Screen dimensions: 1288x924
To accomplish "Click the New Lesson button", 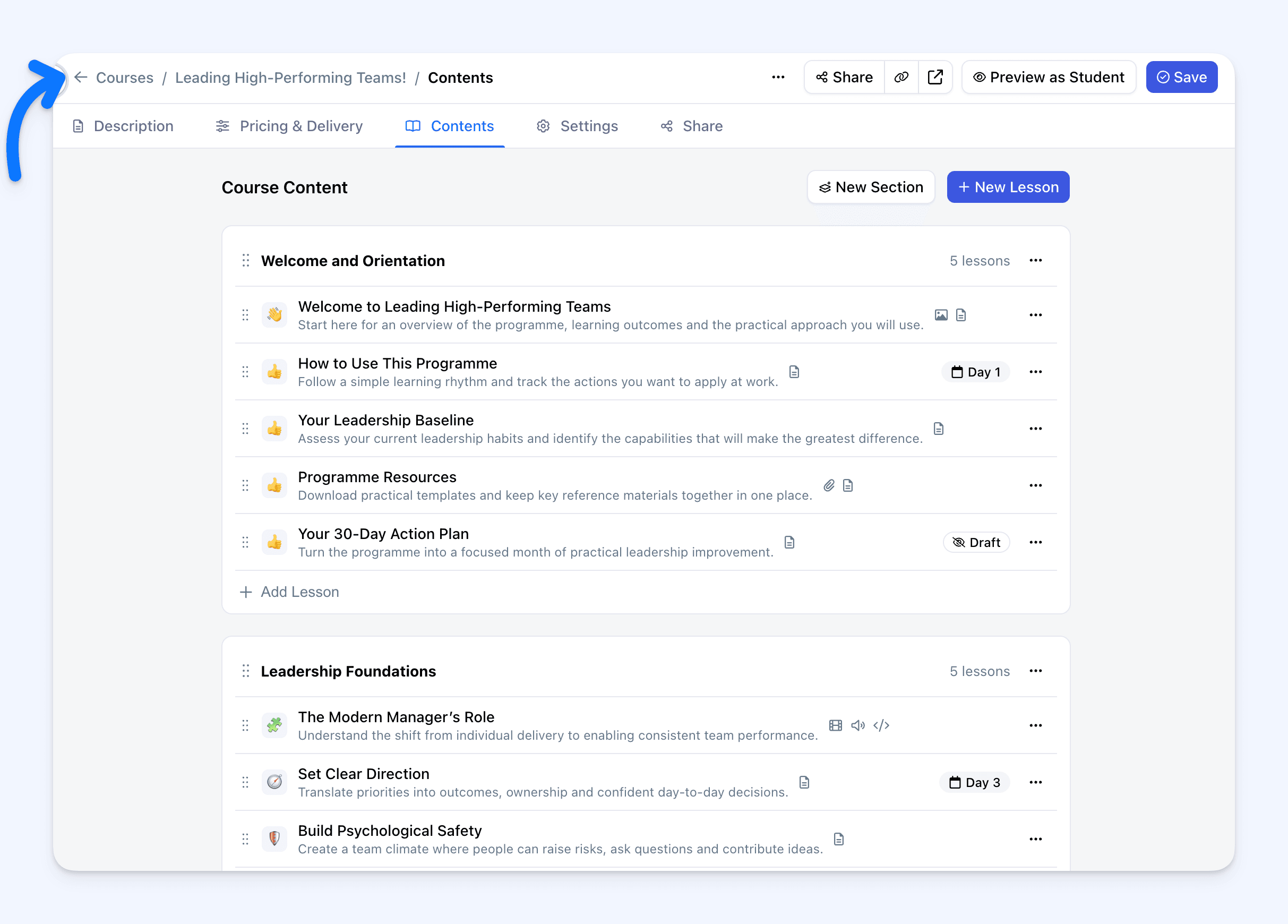I will click(1008, 187).
